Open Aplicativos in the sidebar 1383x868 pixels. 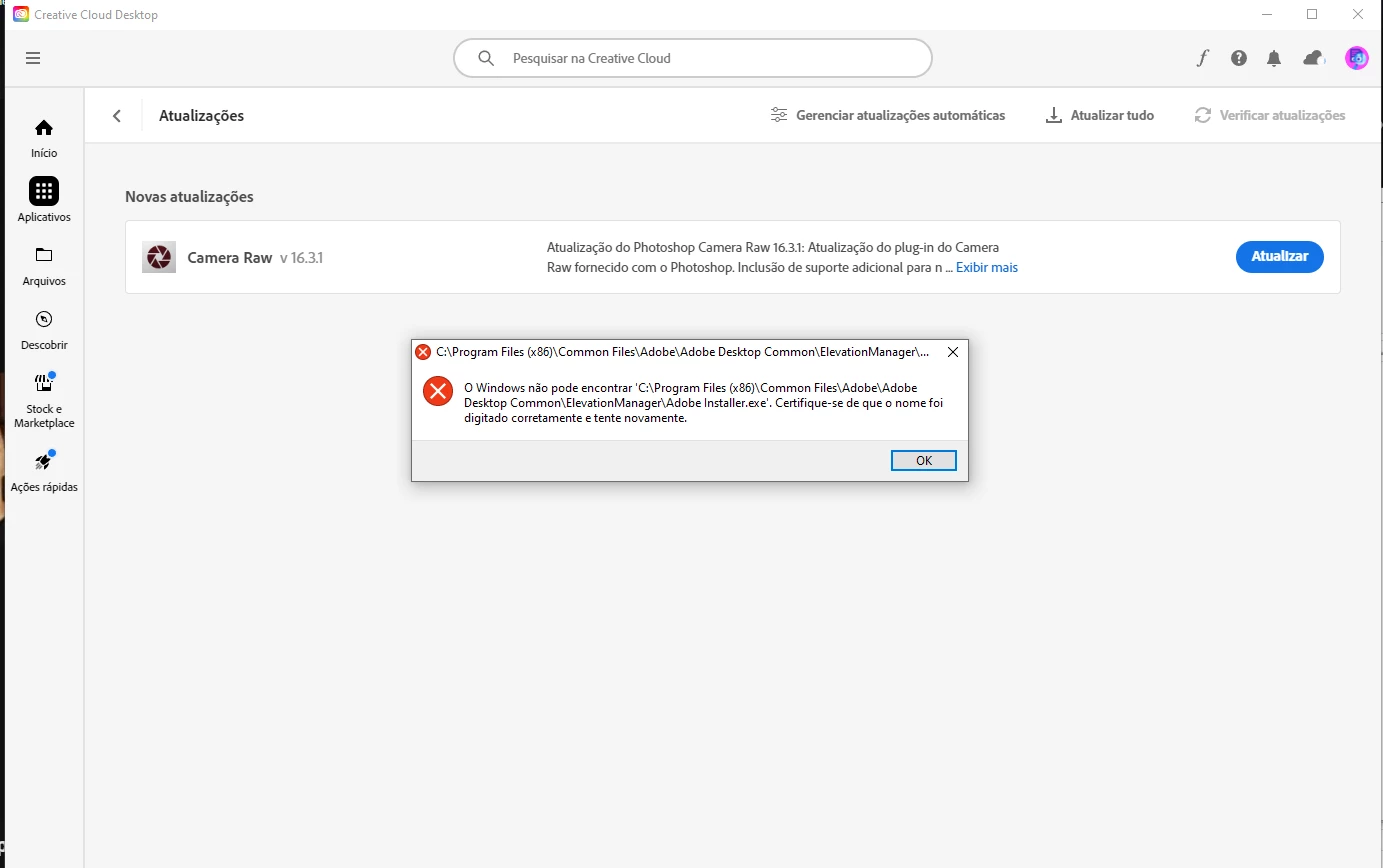point(44,200)
